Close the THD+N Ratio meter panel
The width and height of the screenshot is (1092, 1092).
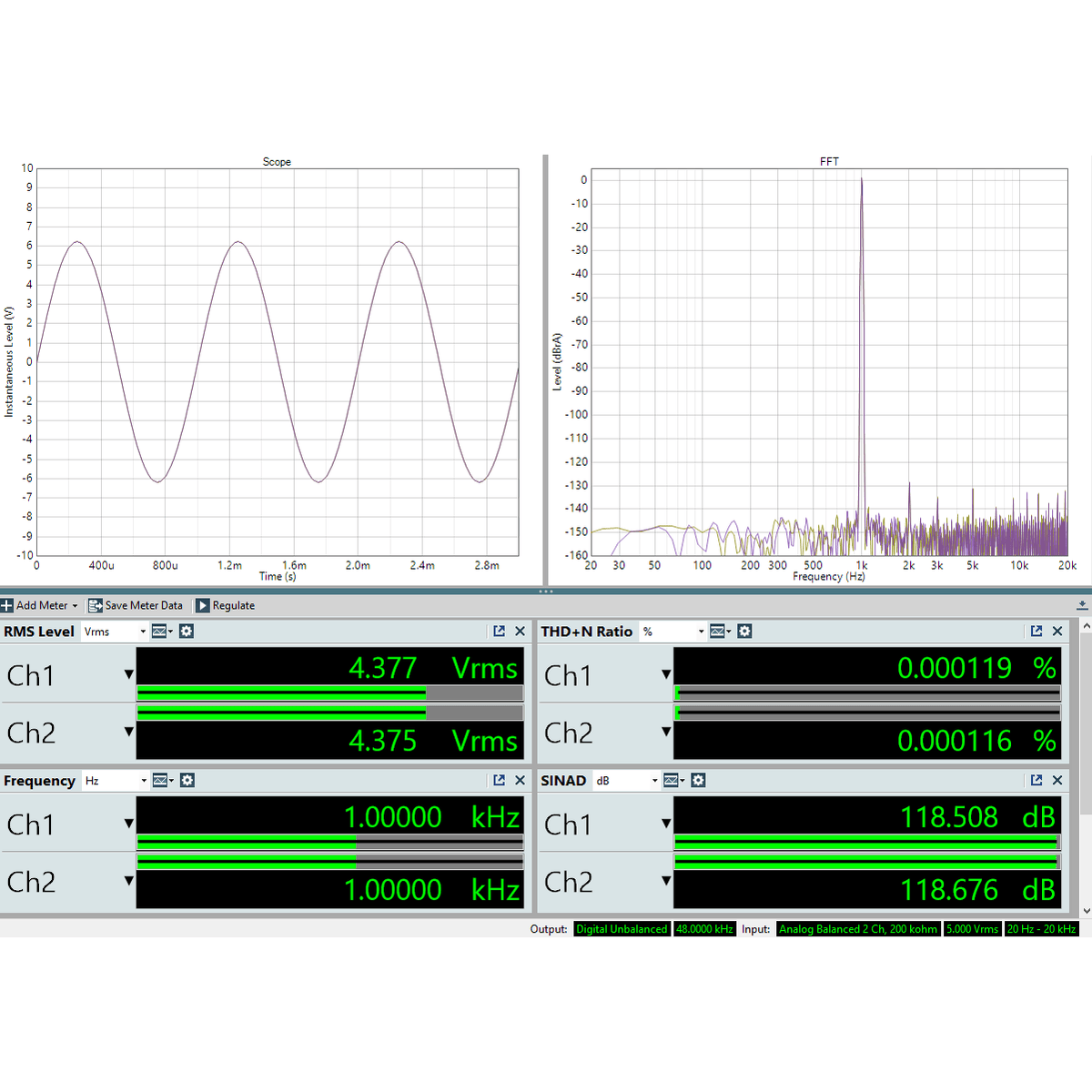tap(1057, 631)
